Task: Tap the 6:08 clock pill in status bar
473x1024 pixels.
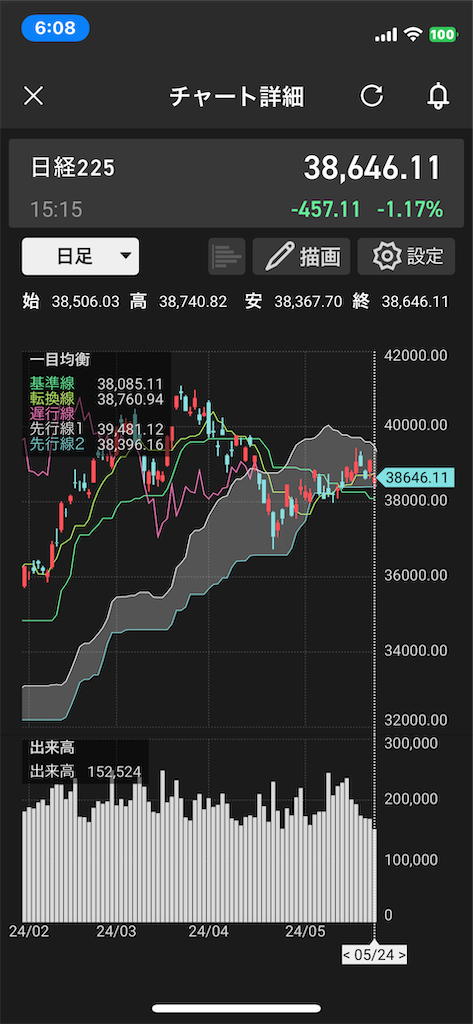Action: (56, 28)
